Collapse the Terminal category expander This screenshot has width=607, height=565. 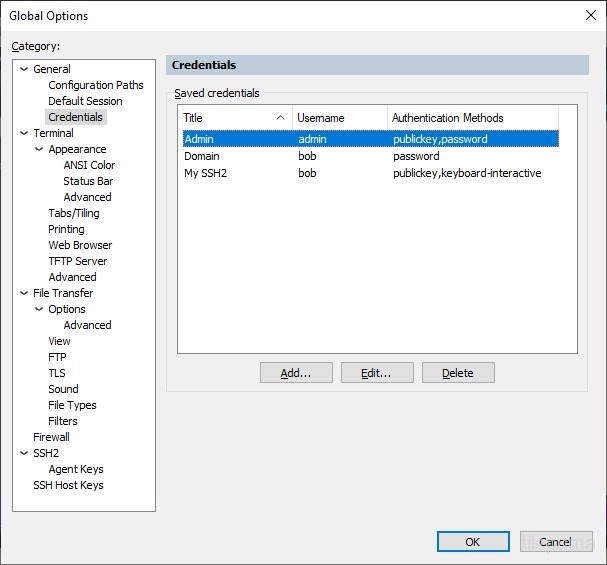(x=25, y=133)
